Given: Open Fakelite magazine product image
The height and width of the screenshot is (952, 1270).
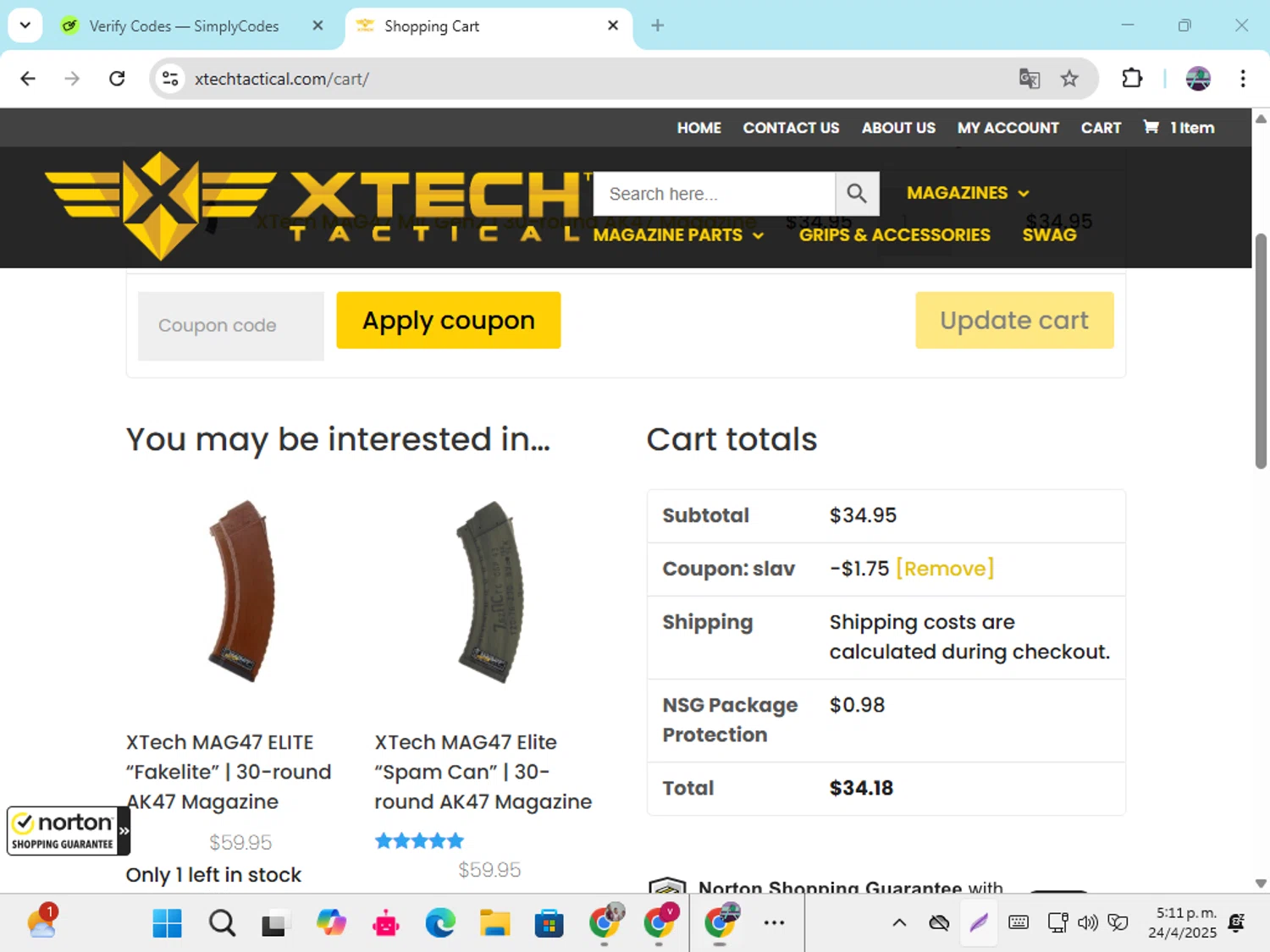Looking at the screenshot, I should pyautogui.click(x=242, y=592).
